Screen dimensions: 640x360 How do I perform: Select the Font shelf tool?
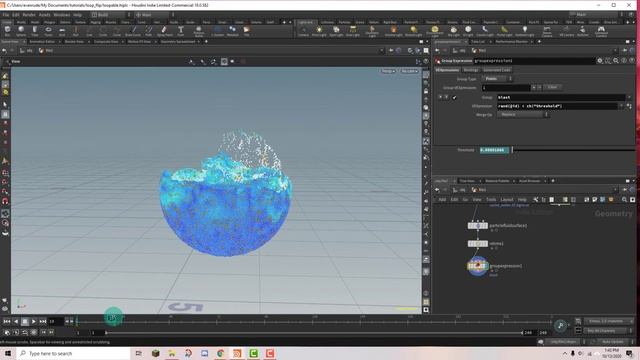point(181,31)
